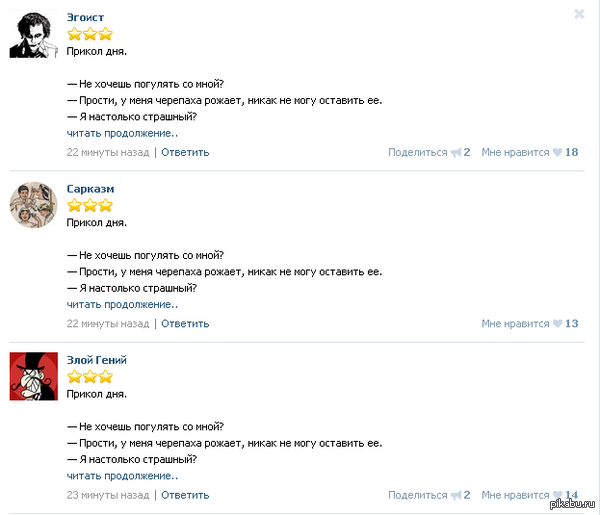
Task: Go to the Злой Гений author page
Action: tap(96, 359)
